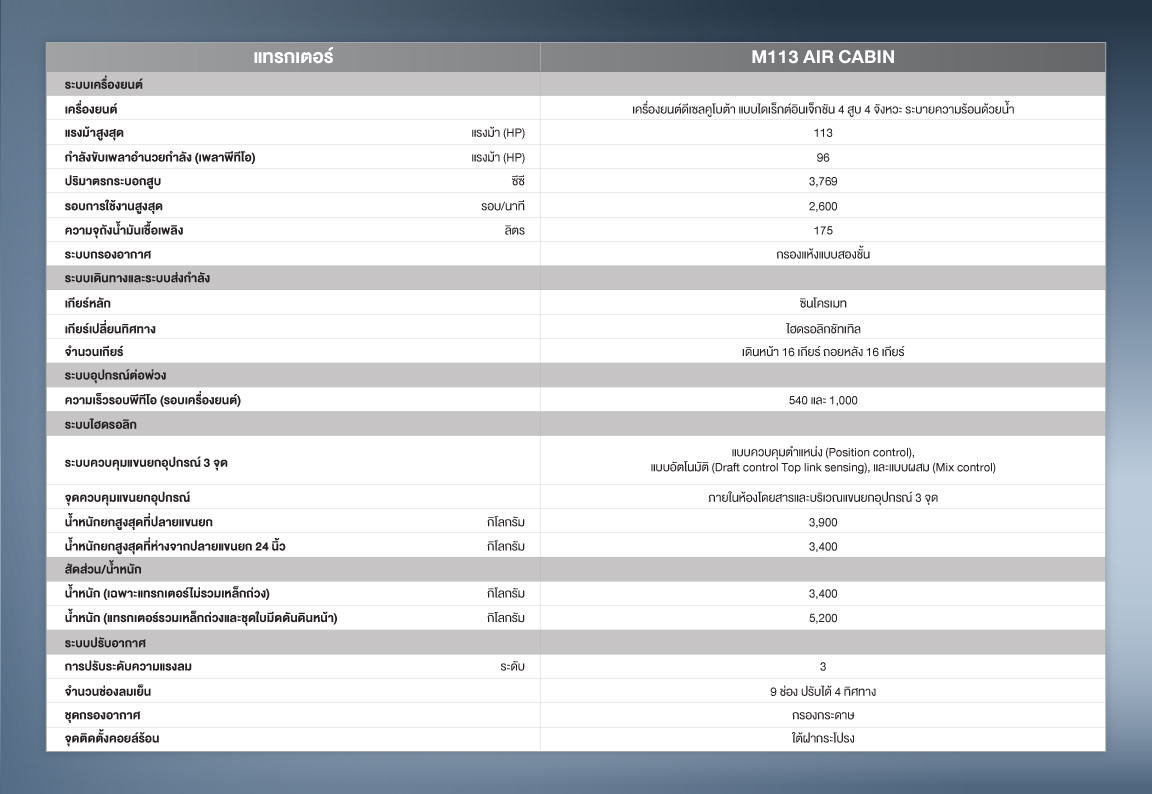Screen dimensions: 1152x794
Task: Click the weight with ballast and front blade row label
Action: [x=201, y=618]
